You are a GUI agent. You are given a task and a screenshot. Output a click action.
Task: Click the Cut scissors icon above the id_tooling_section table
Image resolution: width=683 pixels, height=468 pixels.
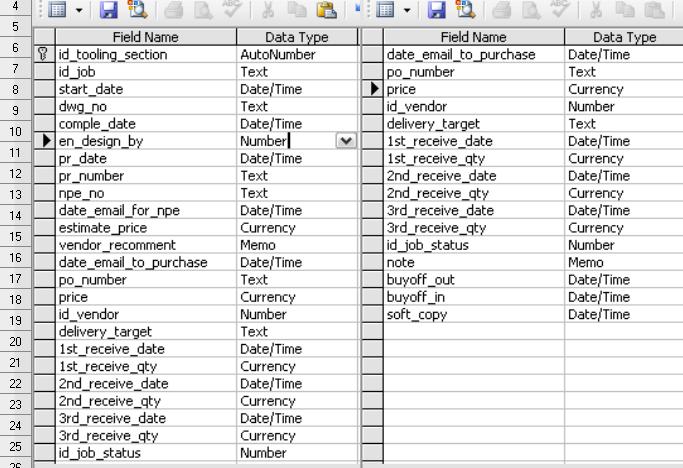click(268, 10)
